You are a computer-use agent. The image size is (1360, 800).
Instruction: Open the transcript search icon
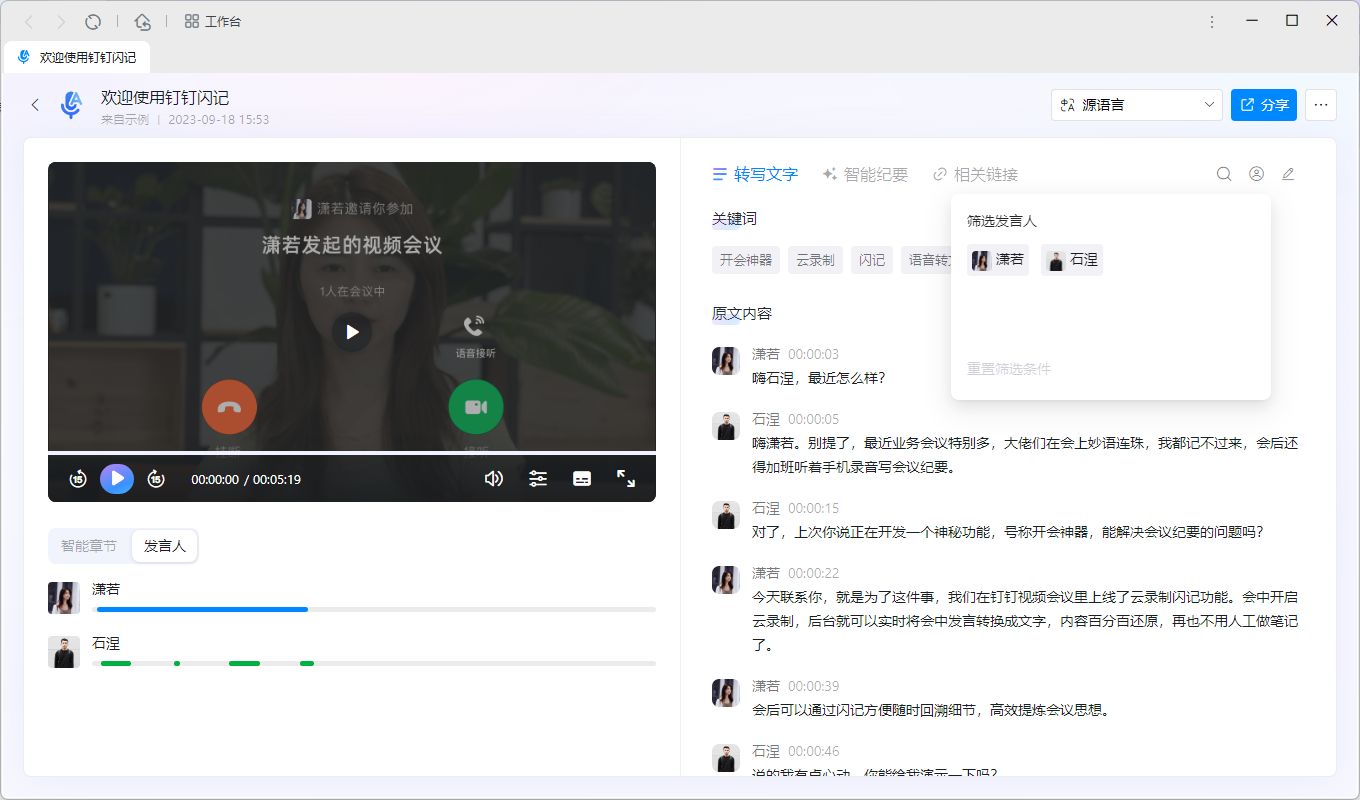[1224, 173]
